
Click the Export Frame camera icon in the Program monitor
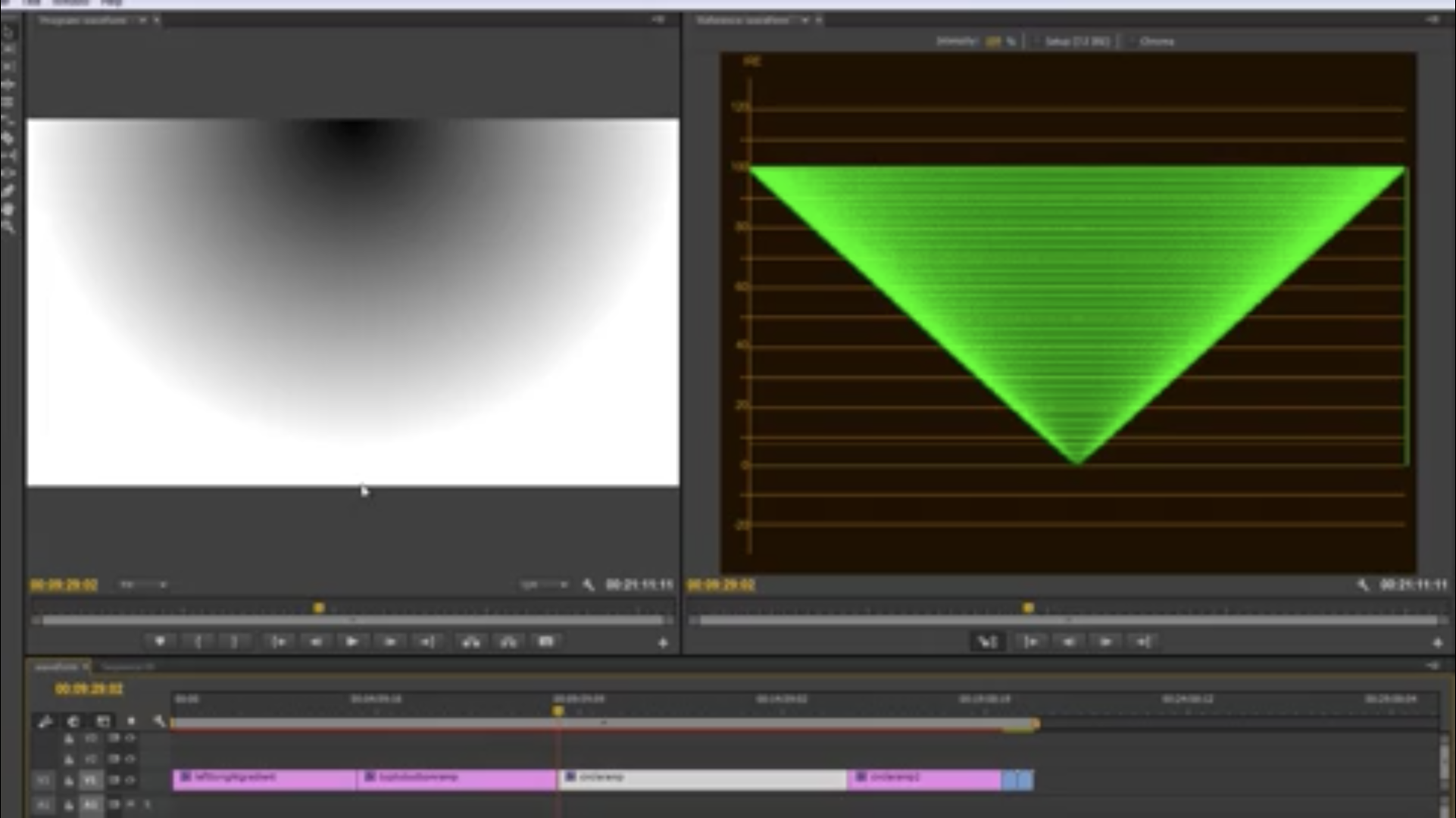(545, 641)
